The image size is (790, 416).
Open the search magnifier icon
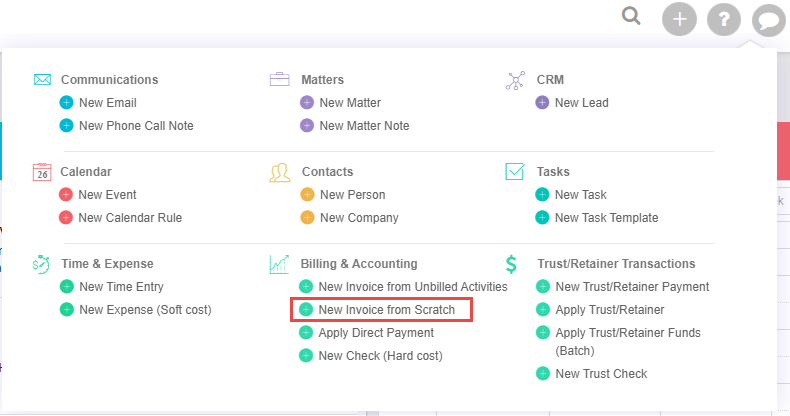click(x=631, y=16)
